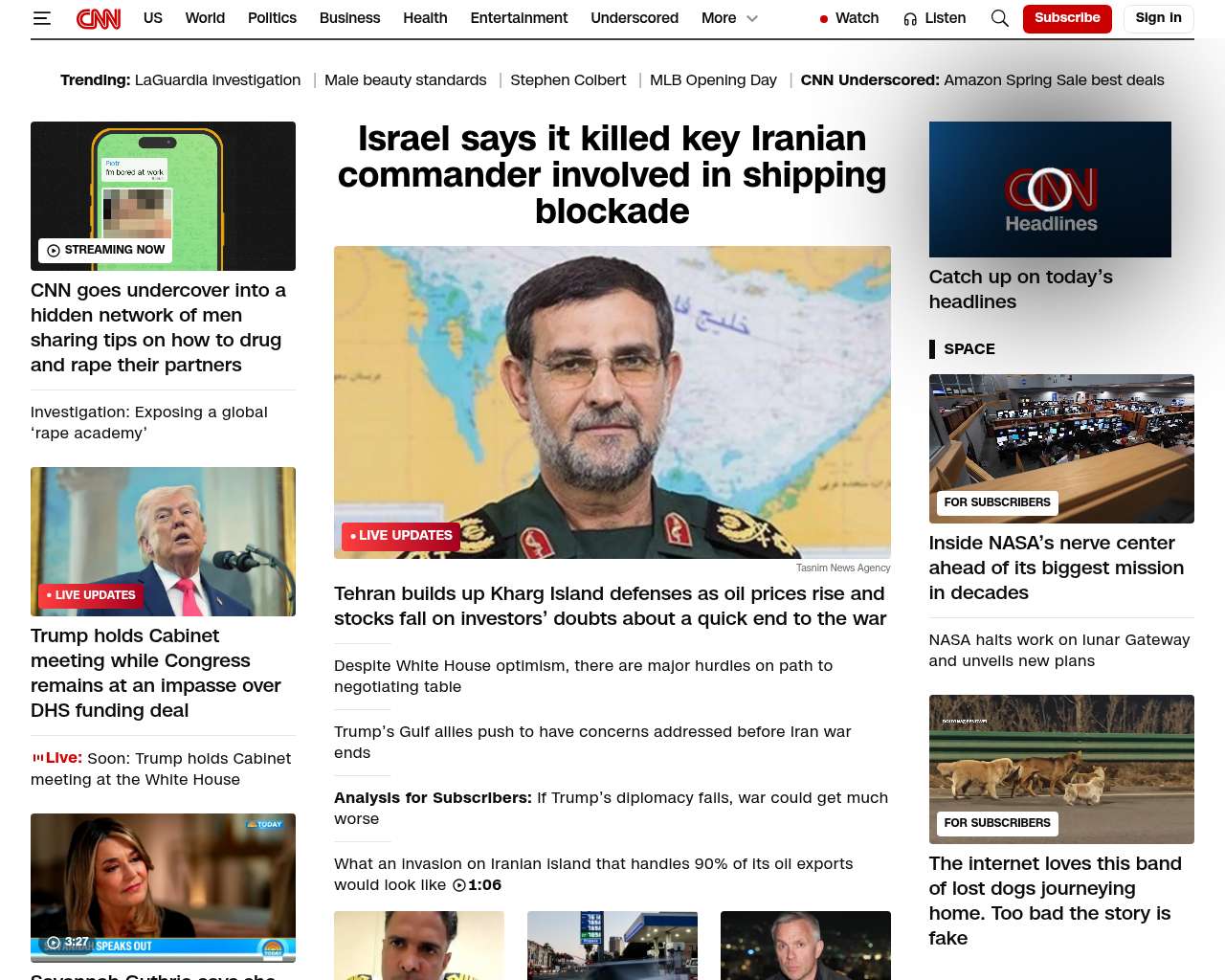Open the NASA nerve center image
This screenshot has height=980, width=1225.
coord(1061,449)
